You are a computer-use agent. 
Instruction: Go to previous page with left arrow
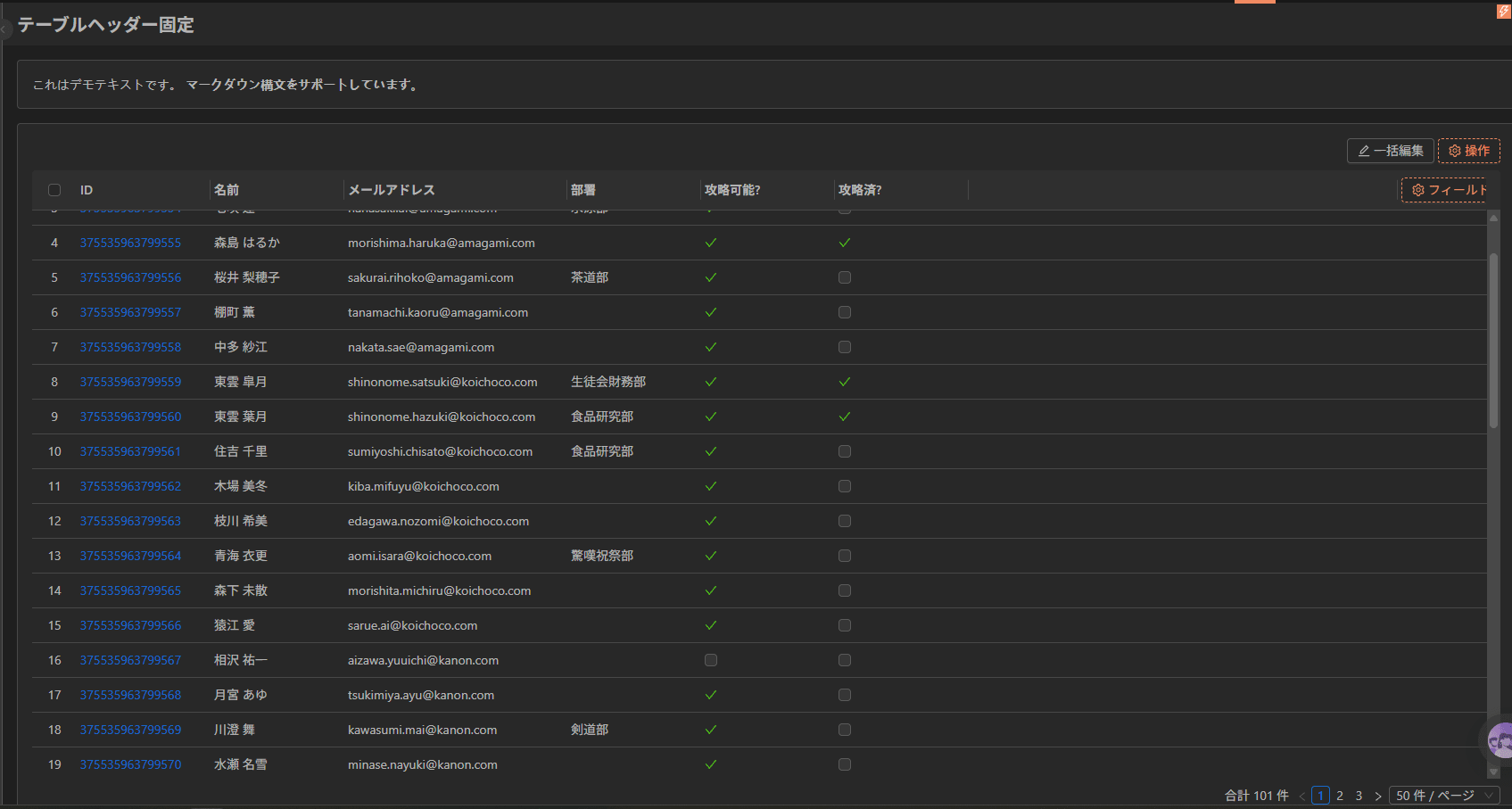click(1302, 796)
